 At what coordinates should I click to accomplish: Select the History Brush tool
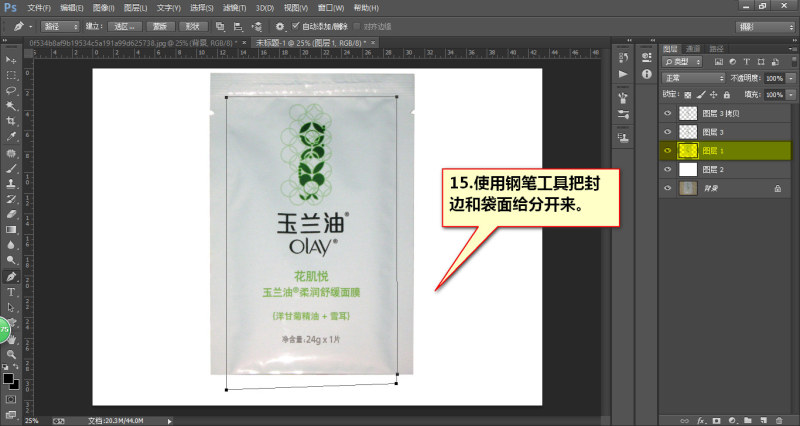[11, 199]
